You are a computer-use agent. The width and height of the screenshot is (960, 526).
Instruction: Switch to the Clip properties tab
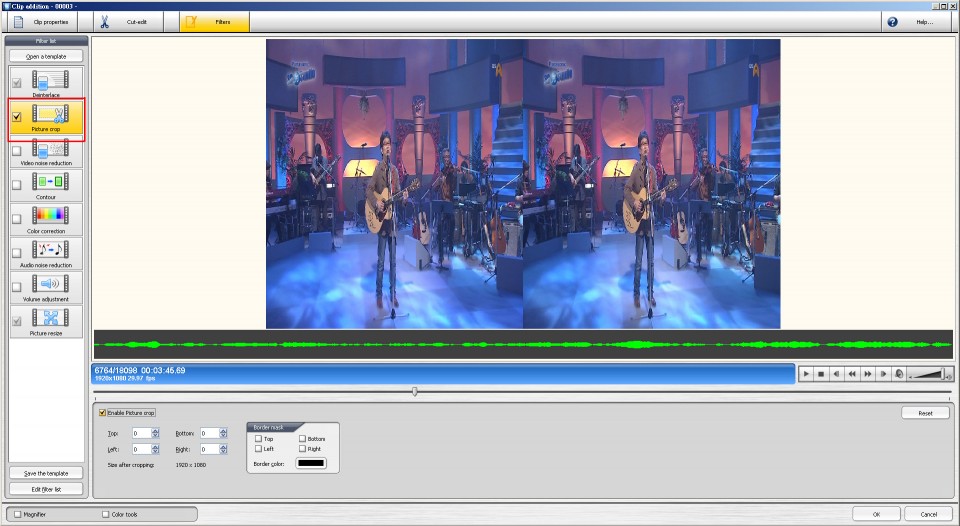43,22
